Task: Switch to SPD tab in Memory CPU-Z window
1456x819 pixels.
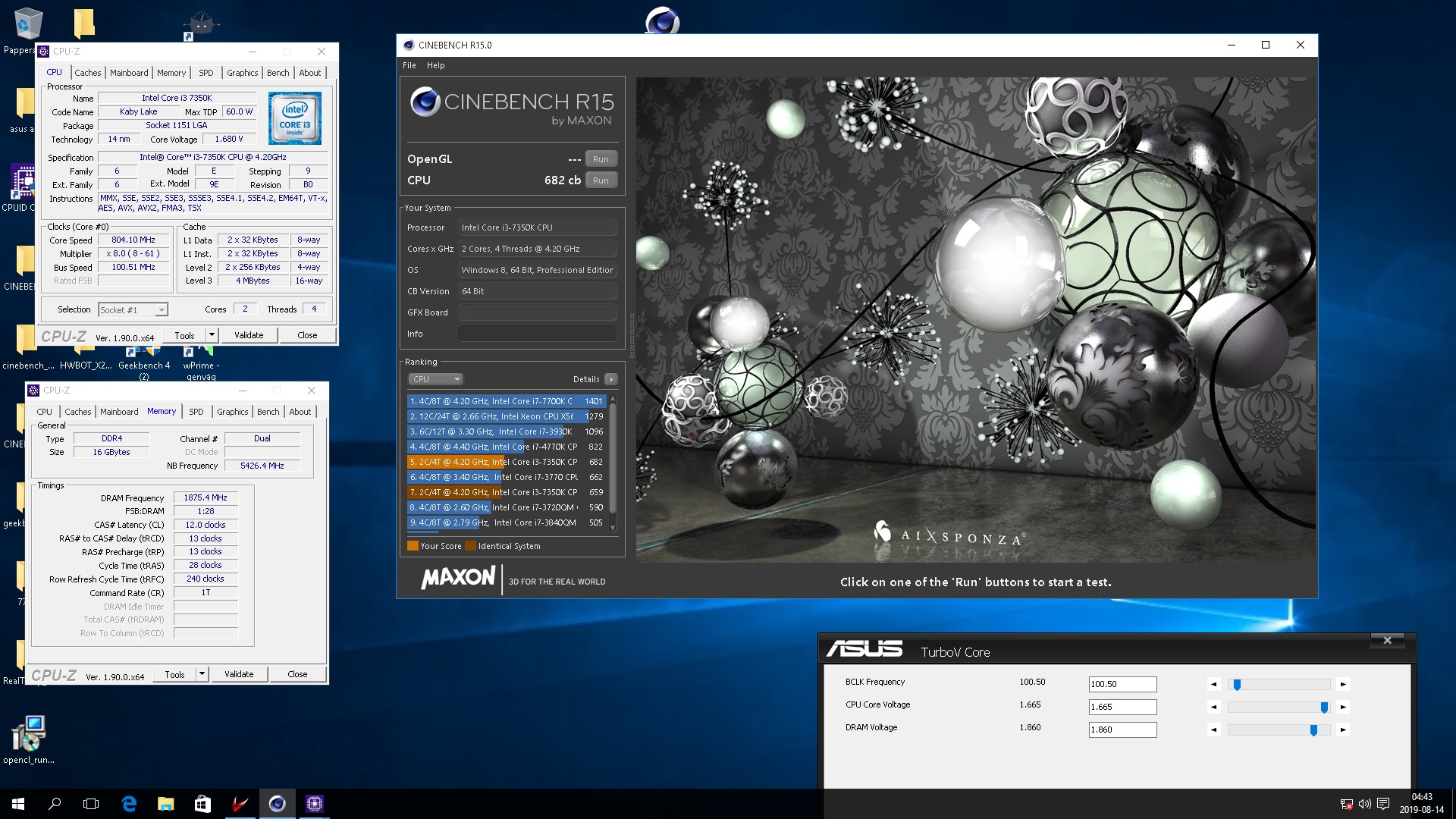Action: [196, 412]
